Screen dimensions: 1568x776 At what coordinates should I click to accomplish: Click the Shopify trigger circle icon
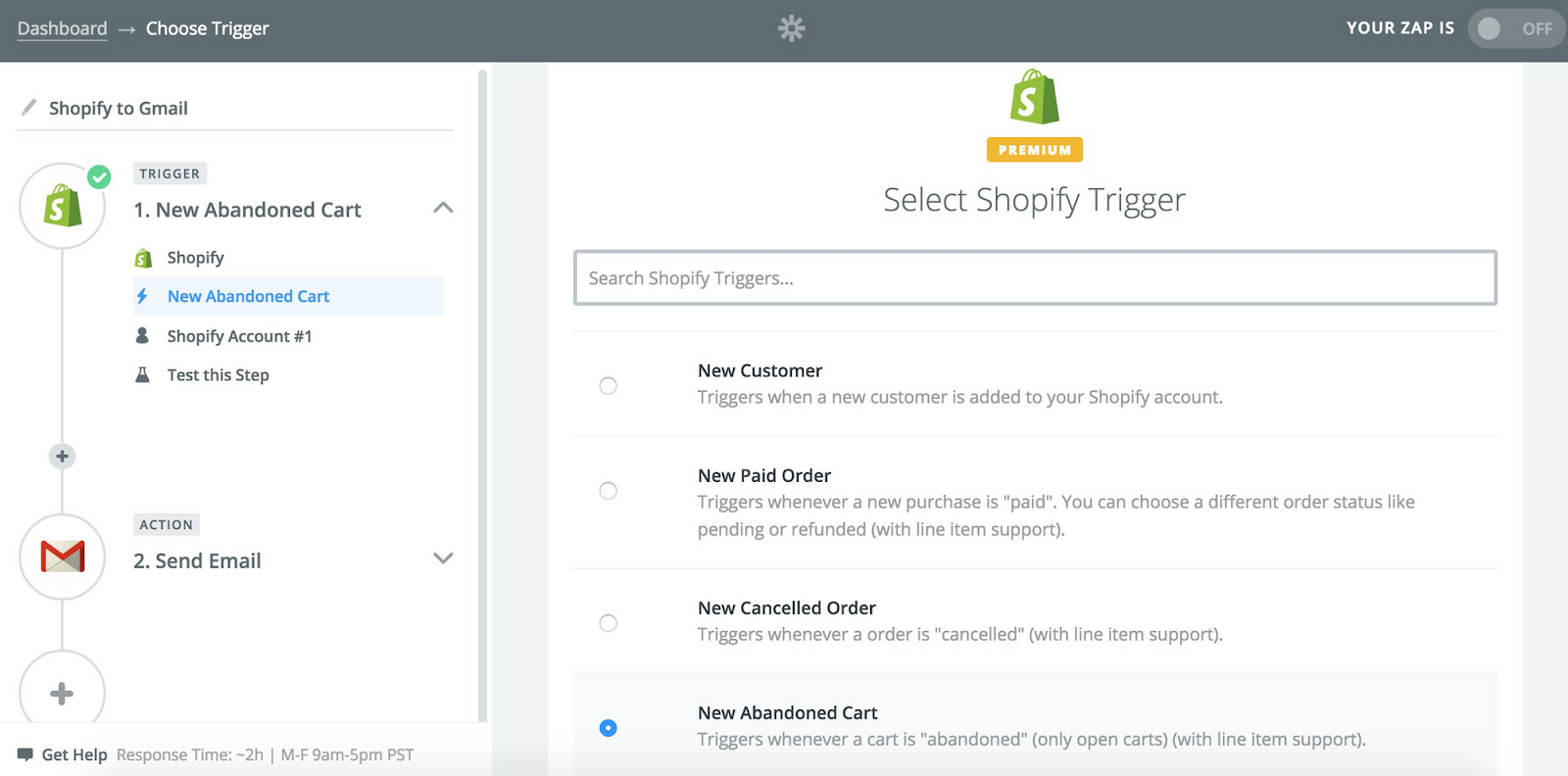(62, 207)
